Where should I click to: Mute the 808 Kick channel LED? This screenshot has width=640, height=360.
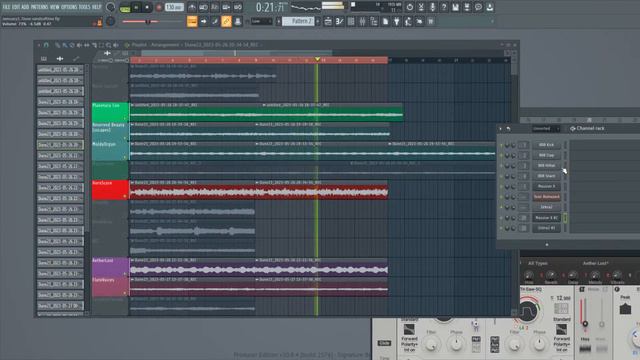click(x=501, y=145)
